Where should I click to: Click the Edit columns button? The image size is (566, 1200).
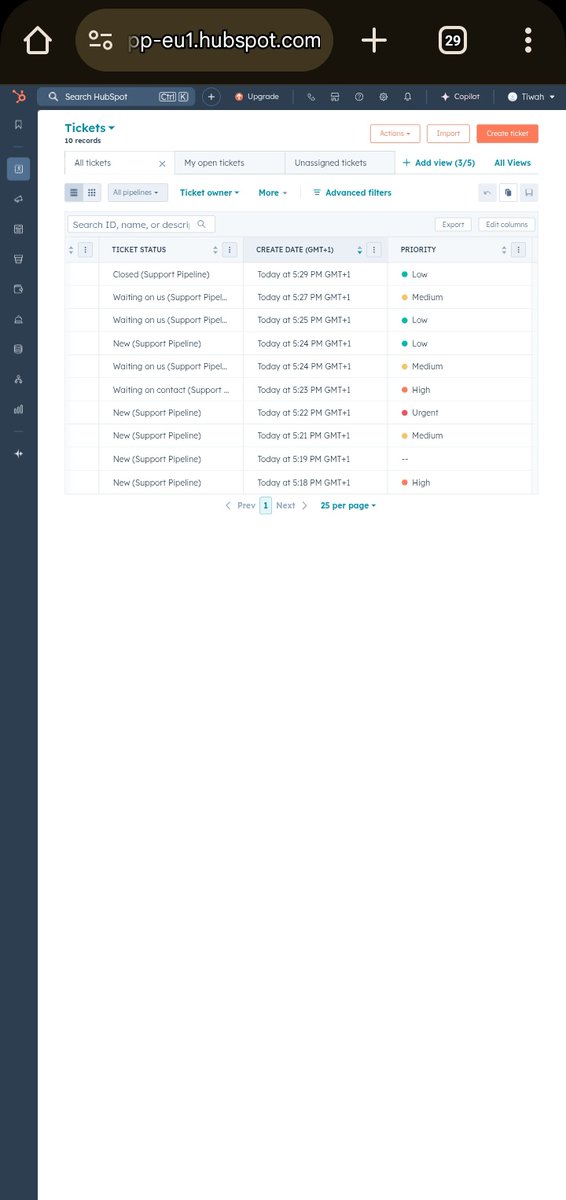pyautogui.click(x=506, y=225)
